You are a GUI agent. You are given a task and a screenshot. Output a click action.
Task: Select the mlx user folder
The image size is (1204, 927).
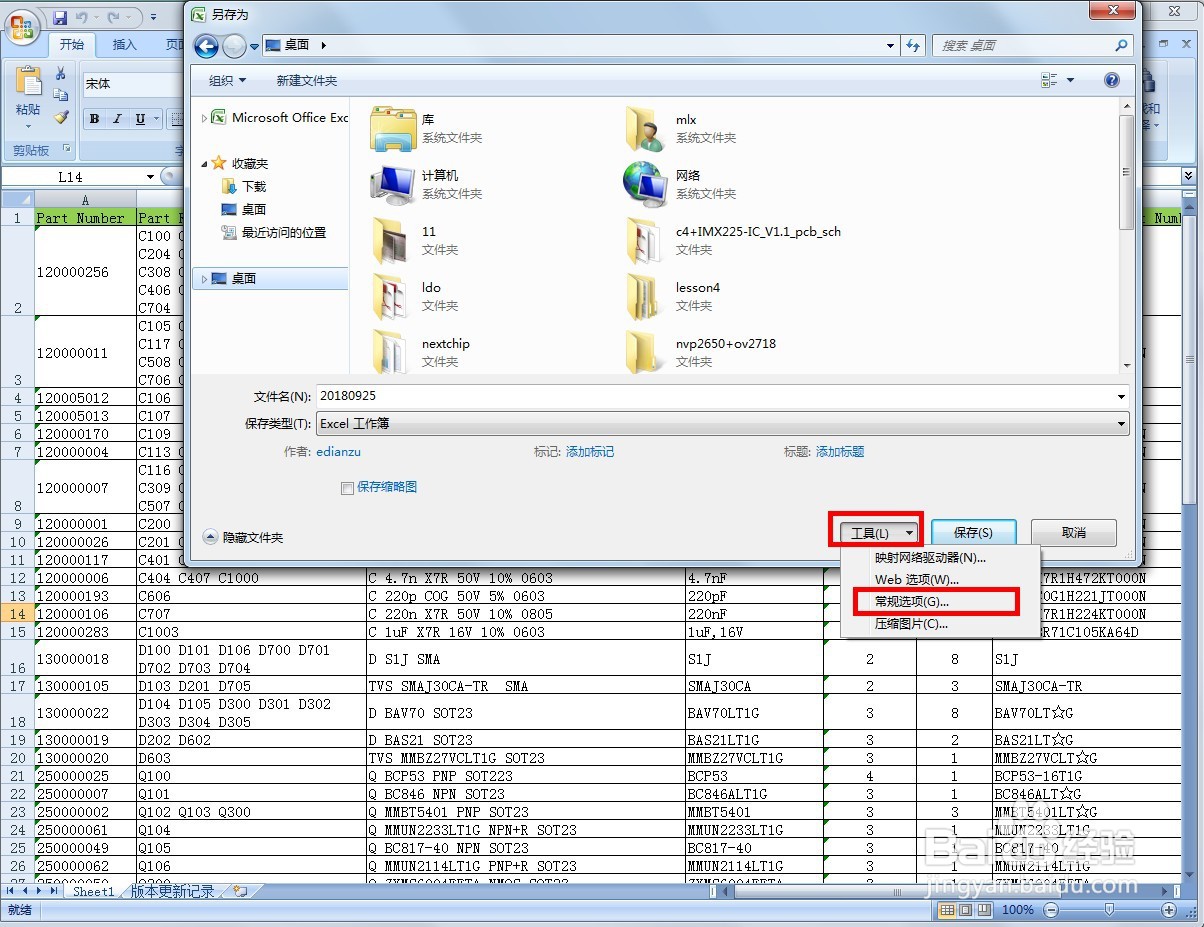[x=680, y=128]
